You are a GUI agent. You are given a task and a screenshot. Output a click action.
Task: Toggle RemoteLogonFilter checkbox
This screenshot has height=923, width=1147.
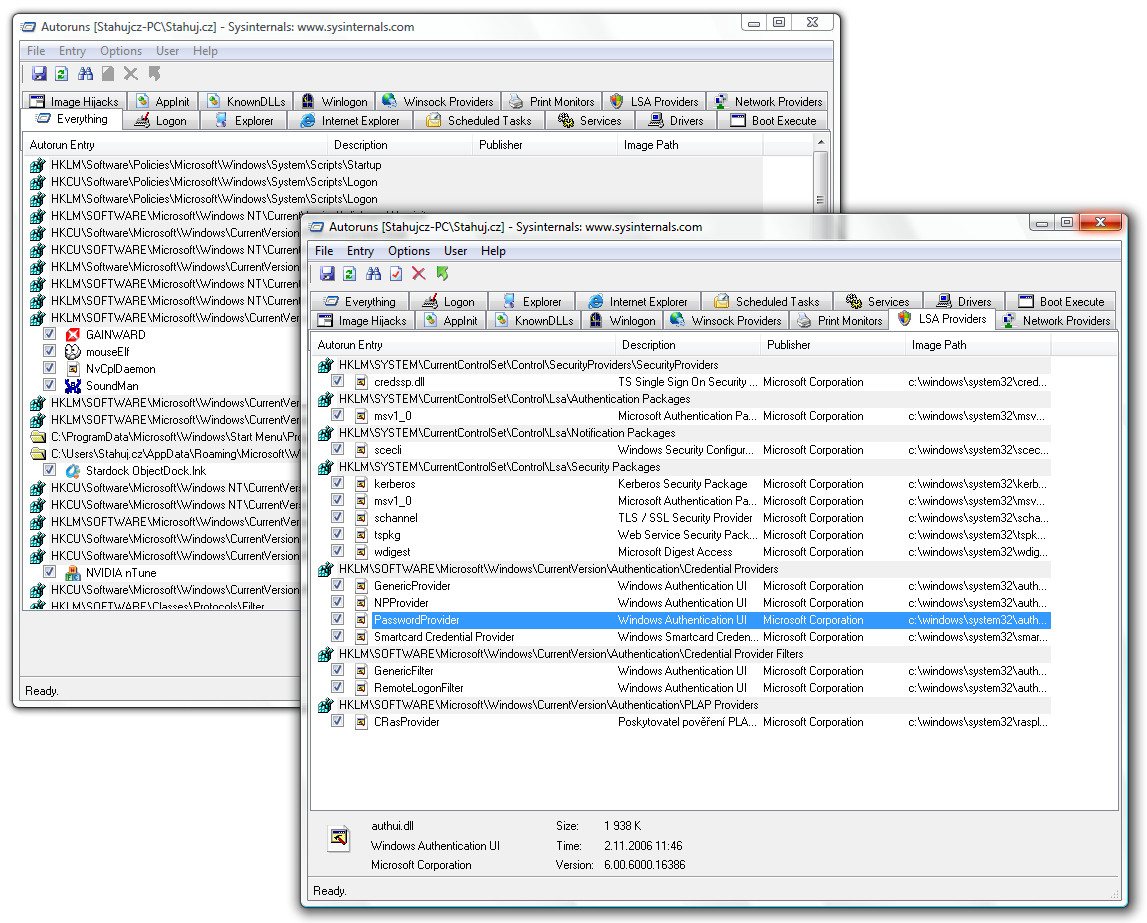pyautogui.click(x=337, y=687)
